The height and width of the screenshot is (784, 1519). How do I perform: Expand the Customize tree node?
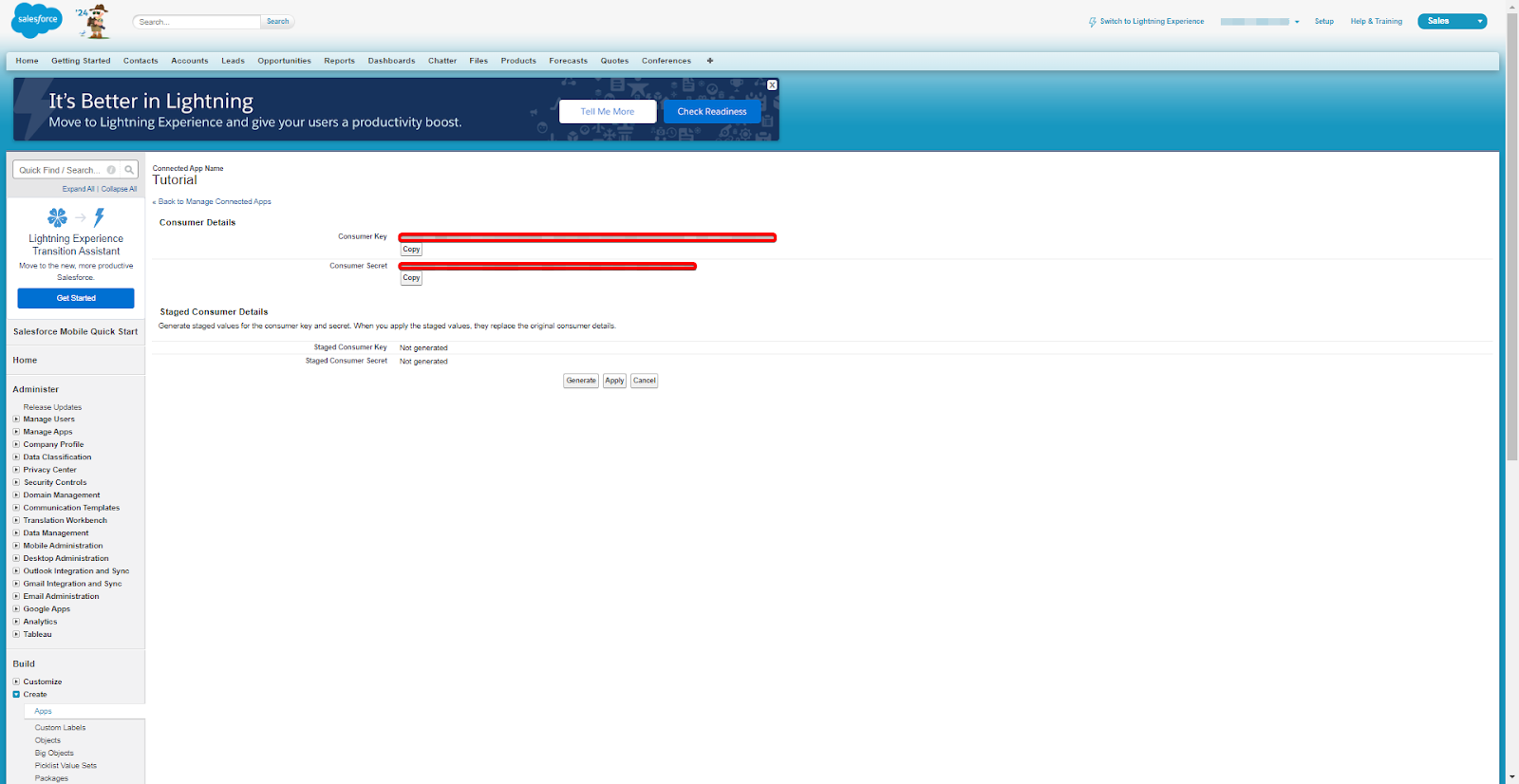pyautogui.click(x=16, y=681)
